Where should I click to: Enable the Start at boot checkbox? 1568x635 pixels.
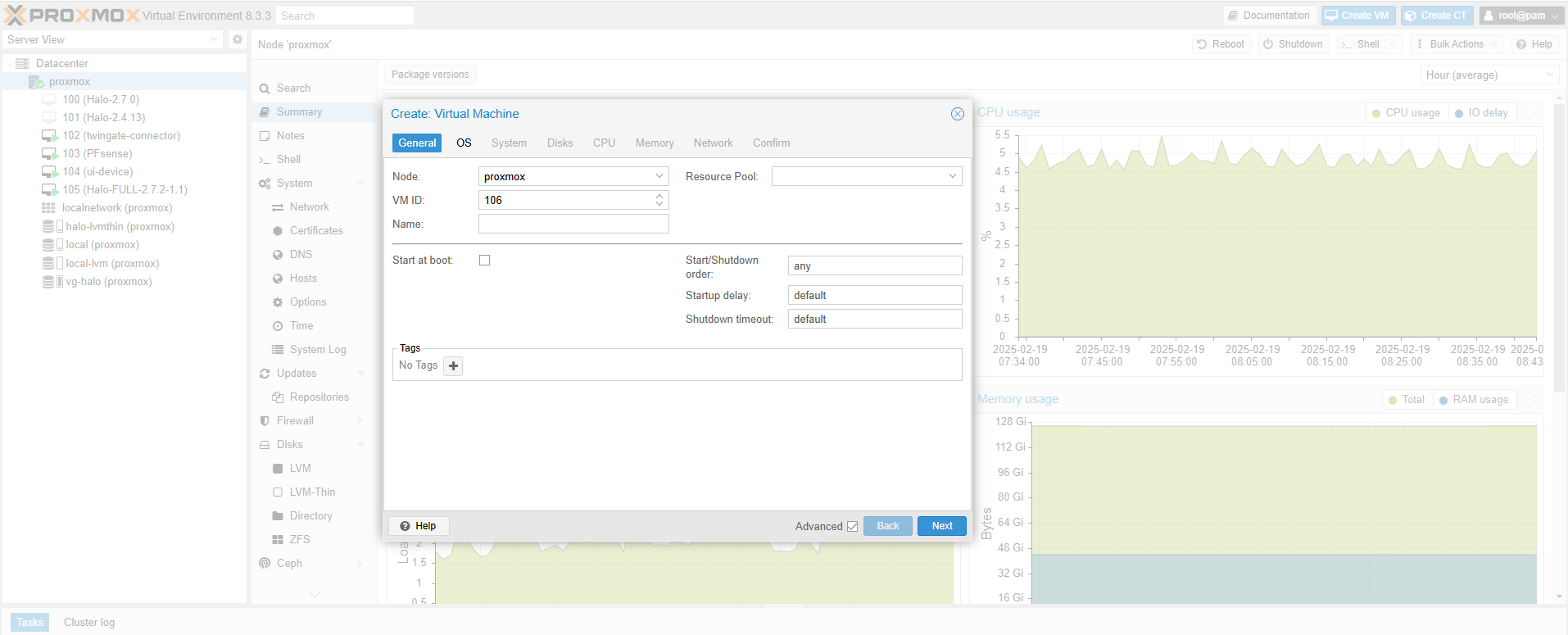click(485, 261)
